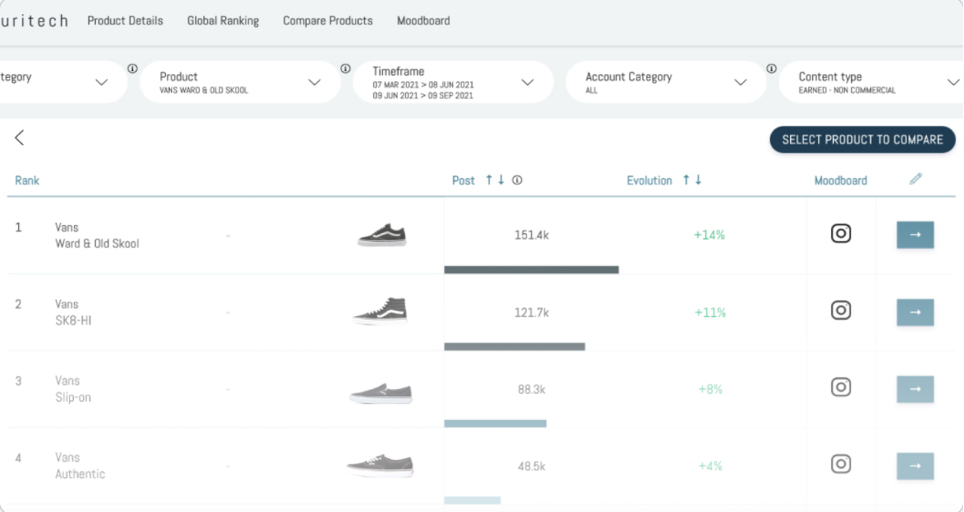Click the pencil edit icon in table header
Viewport: 964px width, 512px height.
click(915, 180)
